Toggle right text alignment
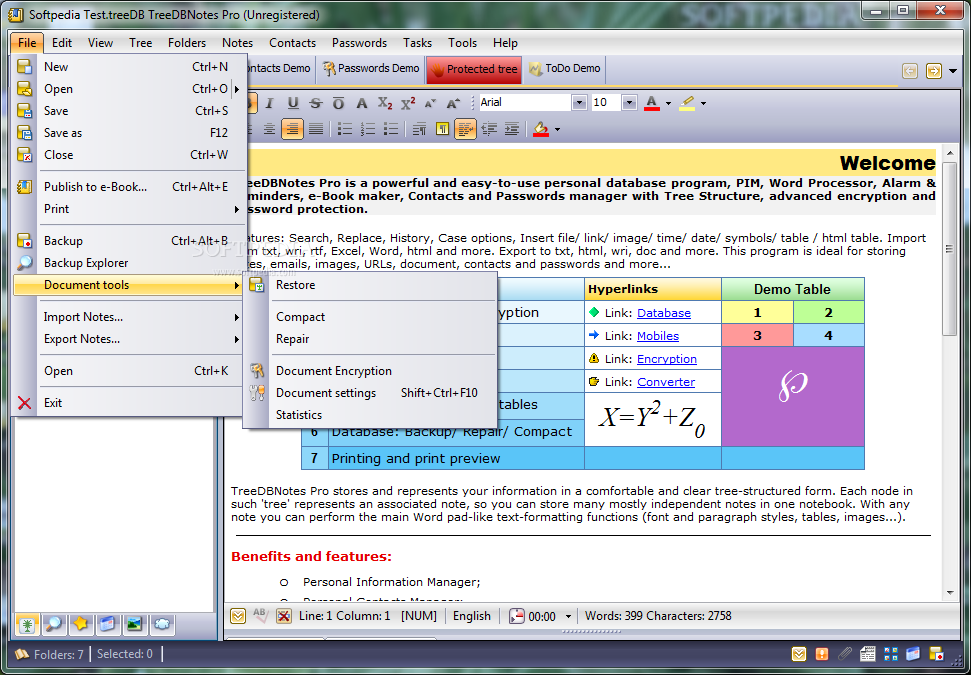The image size is (971, 675). click(x=292, y=129)
